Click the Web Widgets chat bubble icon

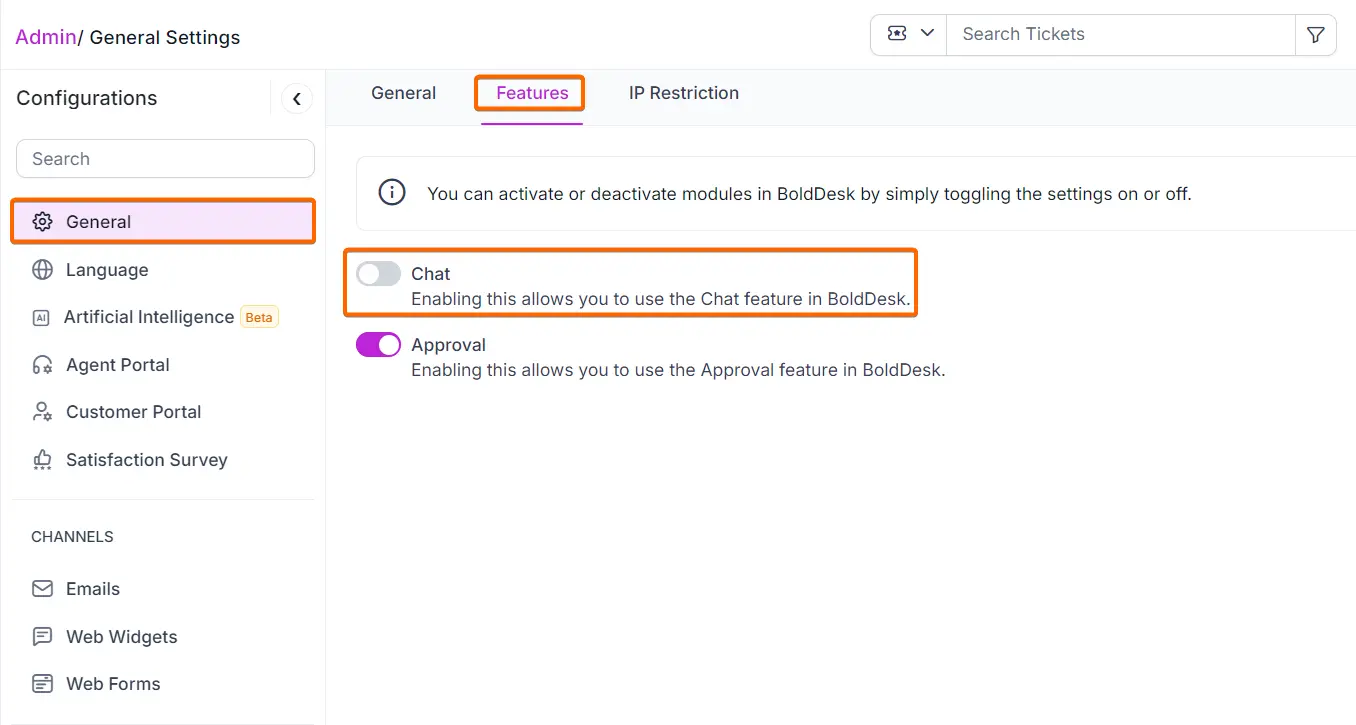[x=42, y=637]
